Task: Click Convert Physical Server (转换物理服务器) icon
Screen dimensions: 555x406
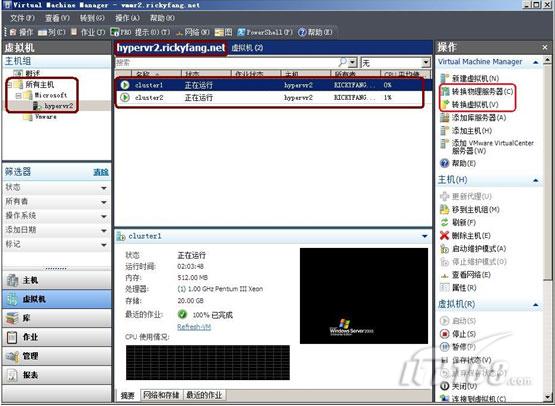Action: (445, 92)
